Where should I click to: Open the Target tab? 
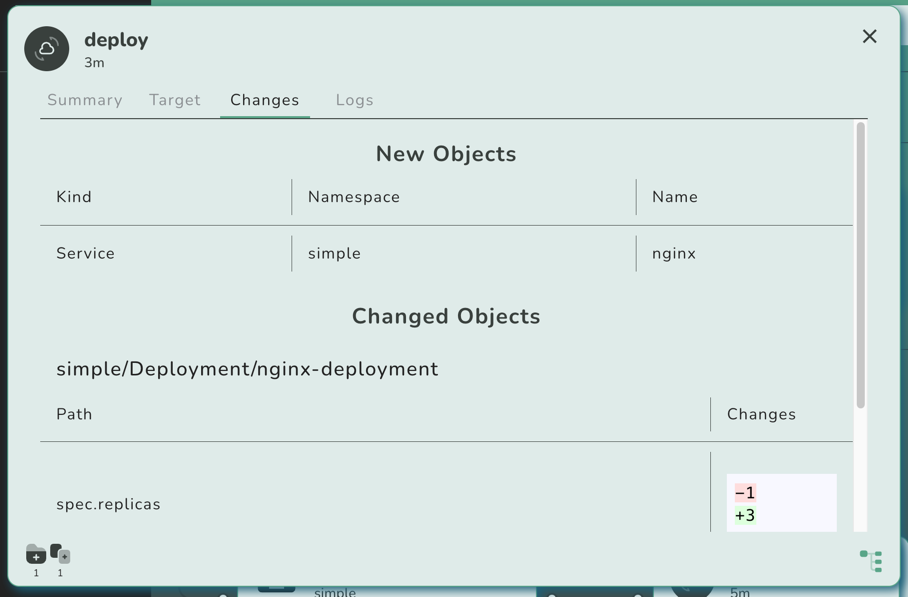[x=175, y=100]
